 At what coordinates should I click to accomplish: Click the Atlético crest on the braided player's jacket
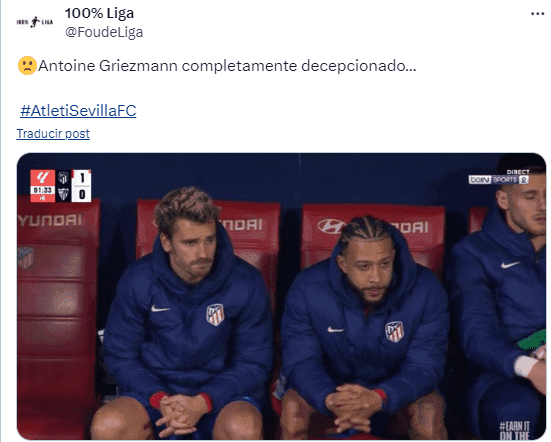(394, 331)
